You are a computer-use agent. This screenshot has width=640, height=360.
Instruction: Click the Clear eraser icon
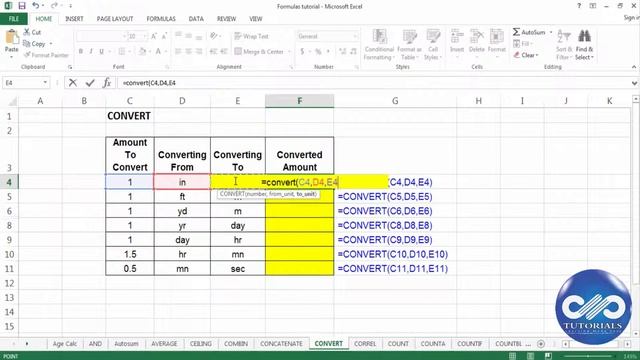point(517,55)
